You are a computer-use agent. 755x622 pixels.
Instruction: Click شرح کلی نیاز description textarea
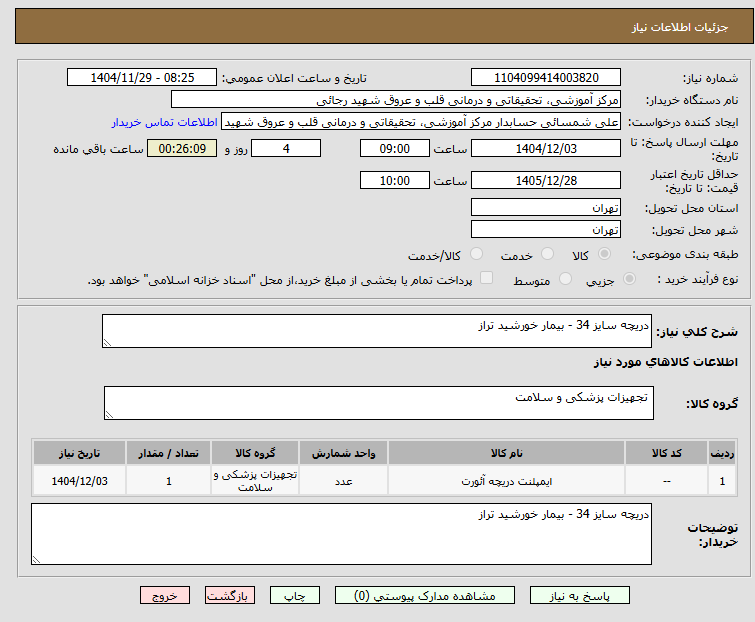tap(377, 331)
